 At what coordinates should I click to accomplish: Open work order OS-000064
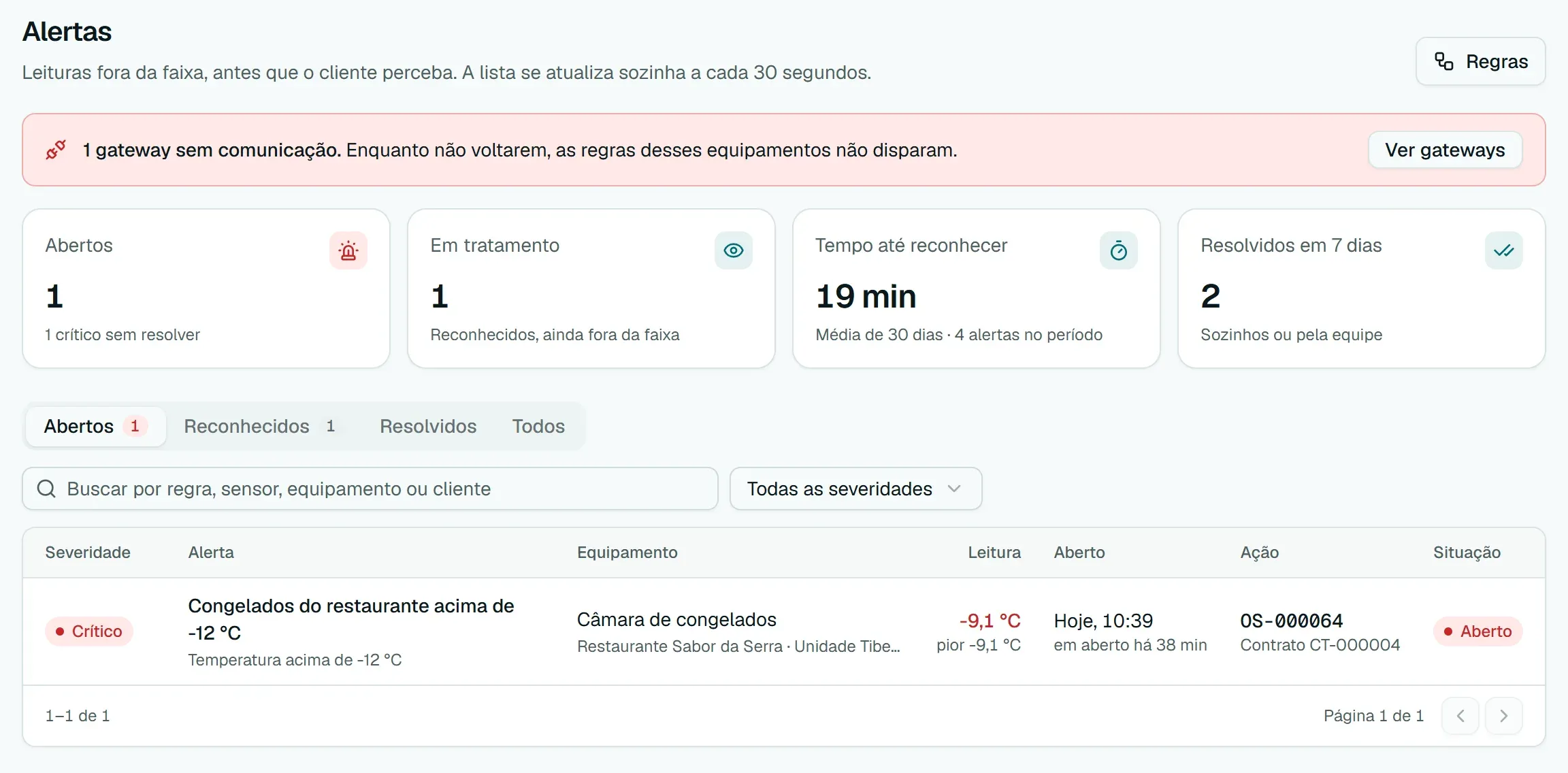click(1292, 621)
